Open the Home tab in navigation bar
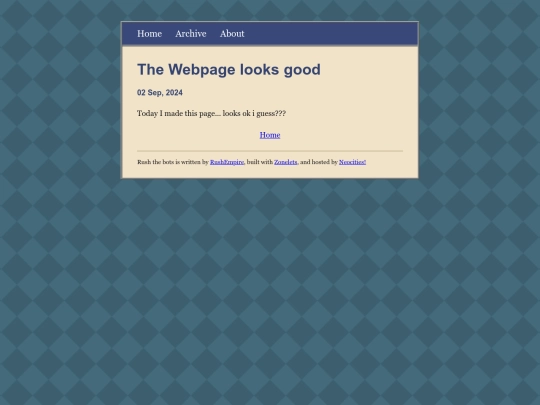Viewport: 540px width, 405px height. tap(149, 34)
